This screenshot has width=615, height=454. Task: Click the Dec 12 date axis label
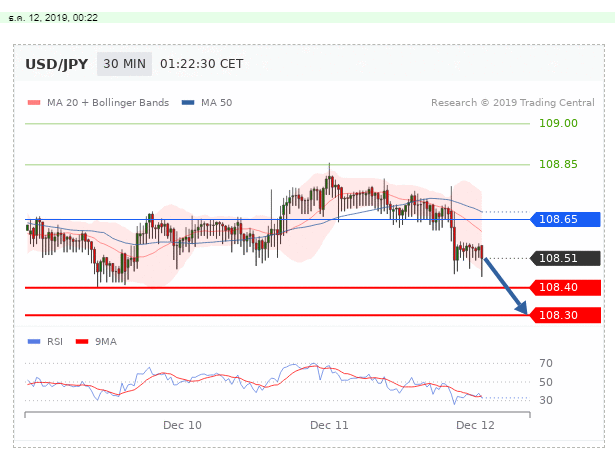(475, 425)
